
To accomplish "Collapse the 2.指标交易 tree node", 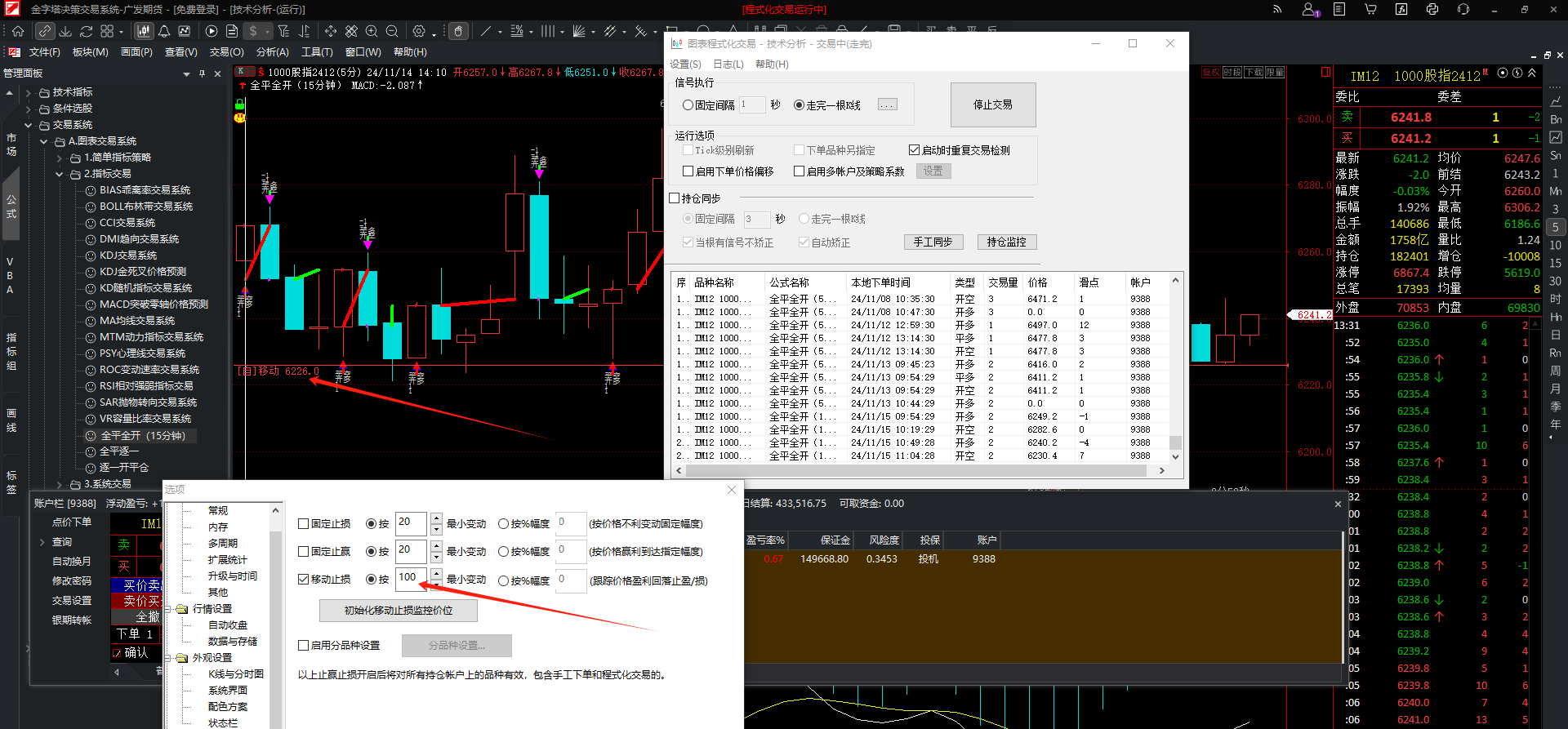I will point(59,174).
